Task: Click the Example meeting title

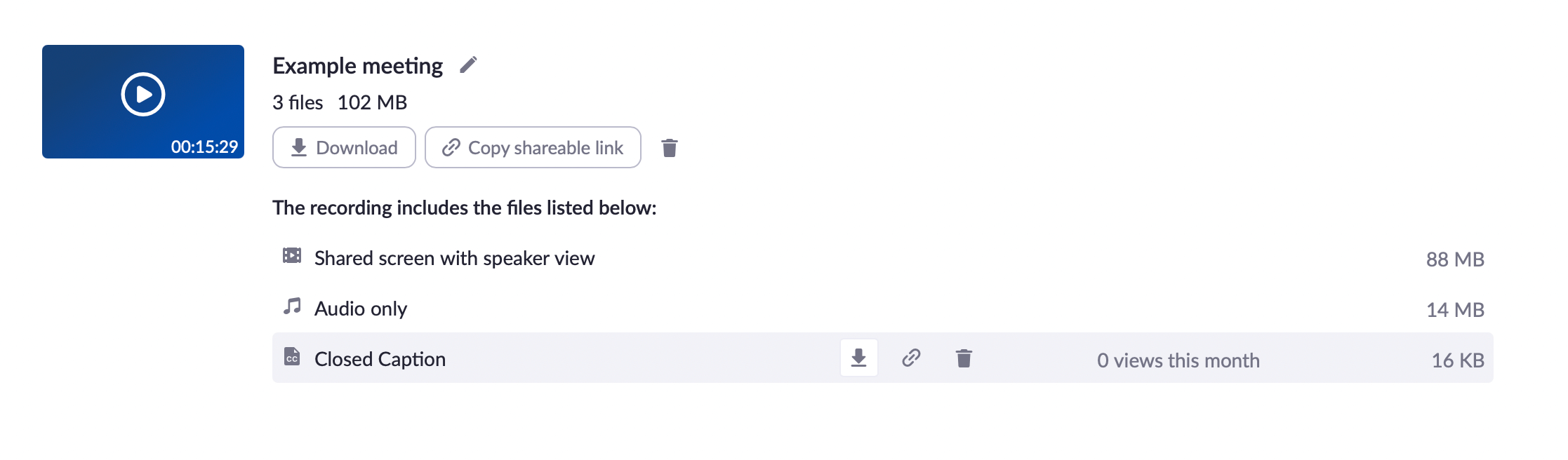Action: (357, 65)
